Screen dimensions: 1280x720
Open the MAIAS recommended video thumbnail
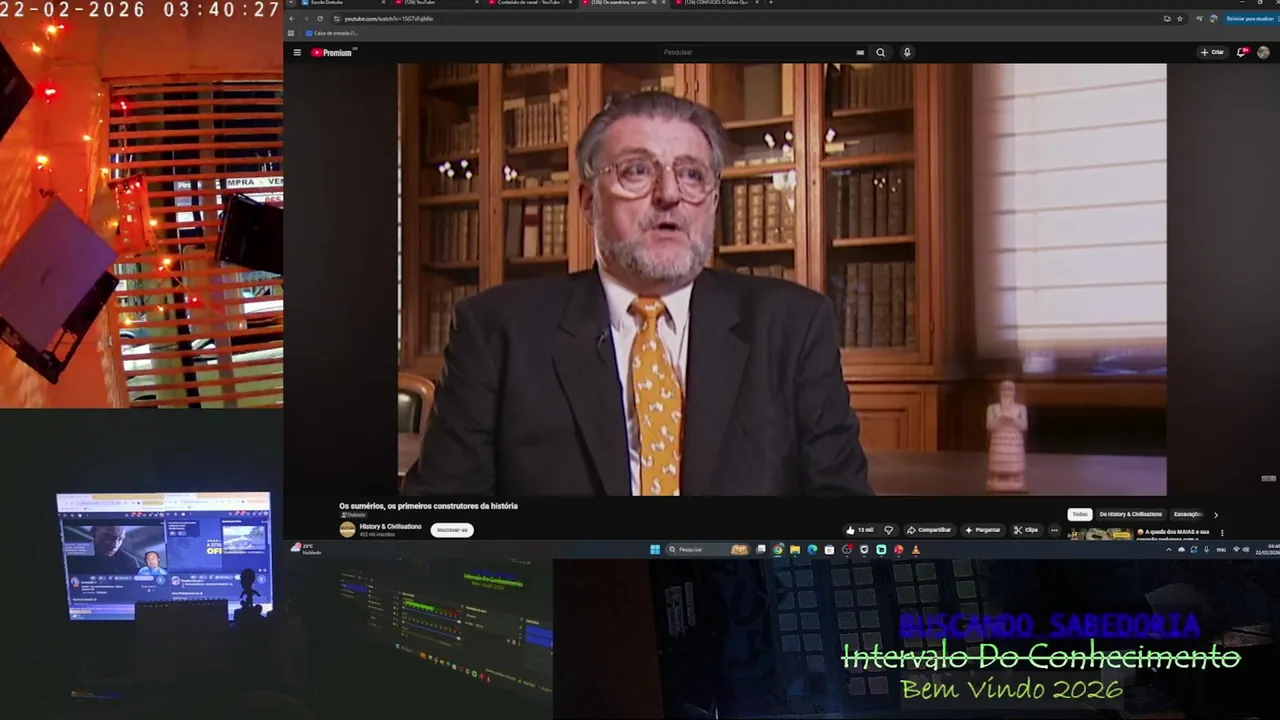coord(1100,534)
